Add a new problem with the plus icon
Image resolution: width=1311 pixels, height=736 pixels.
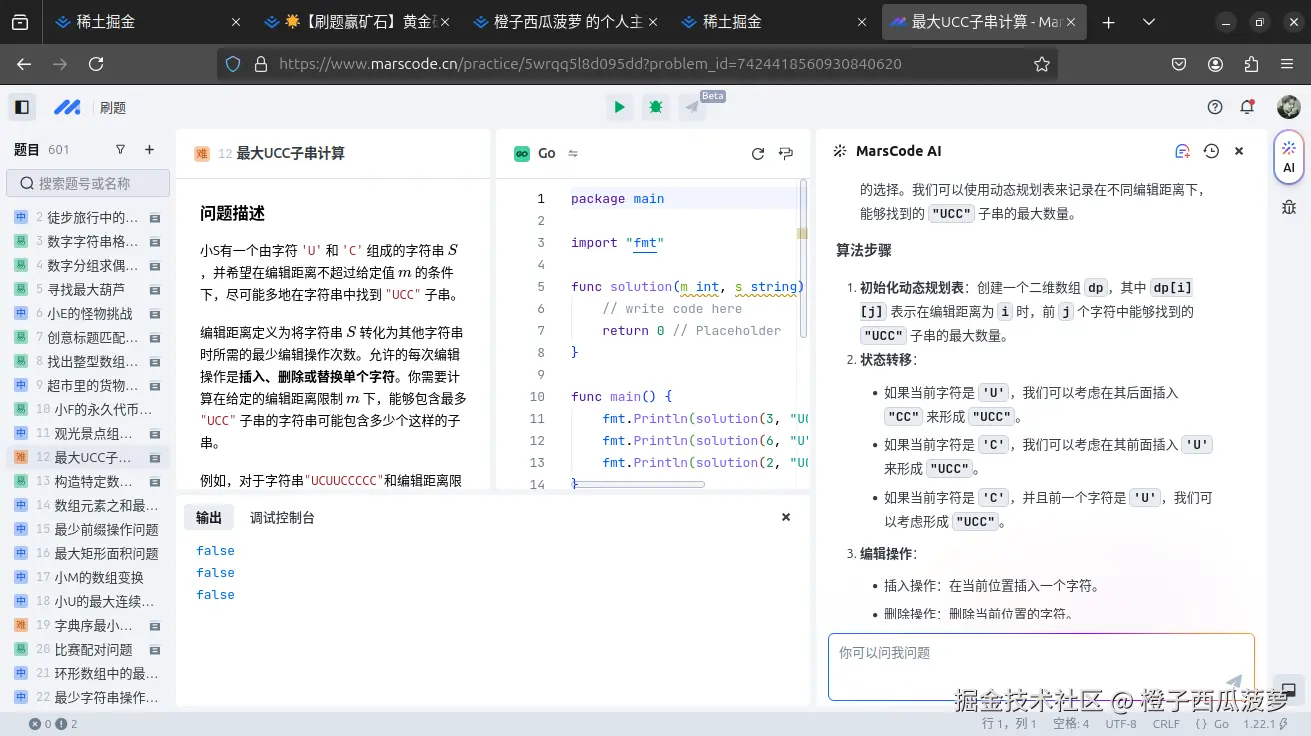coord(150,150)
